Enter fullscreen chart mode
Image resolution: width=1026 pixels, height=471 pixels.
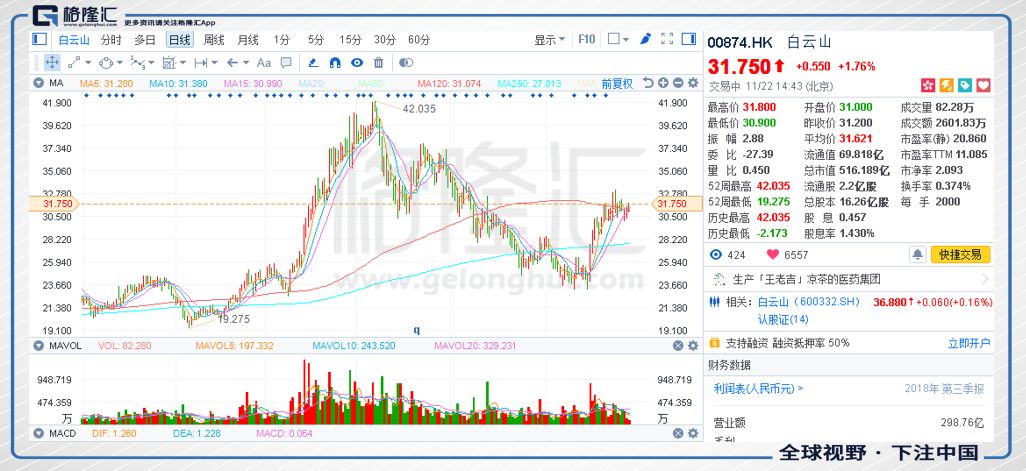(x=667, y=39)
